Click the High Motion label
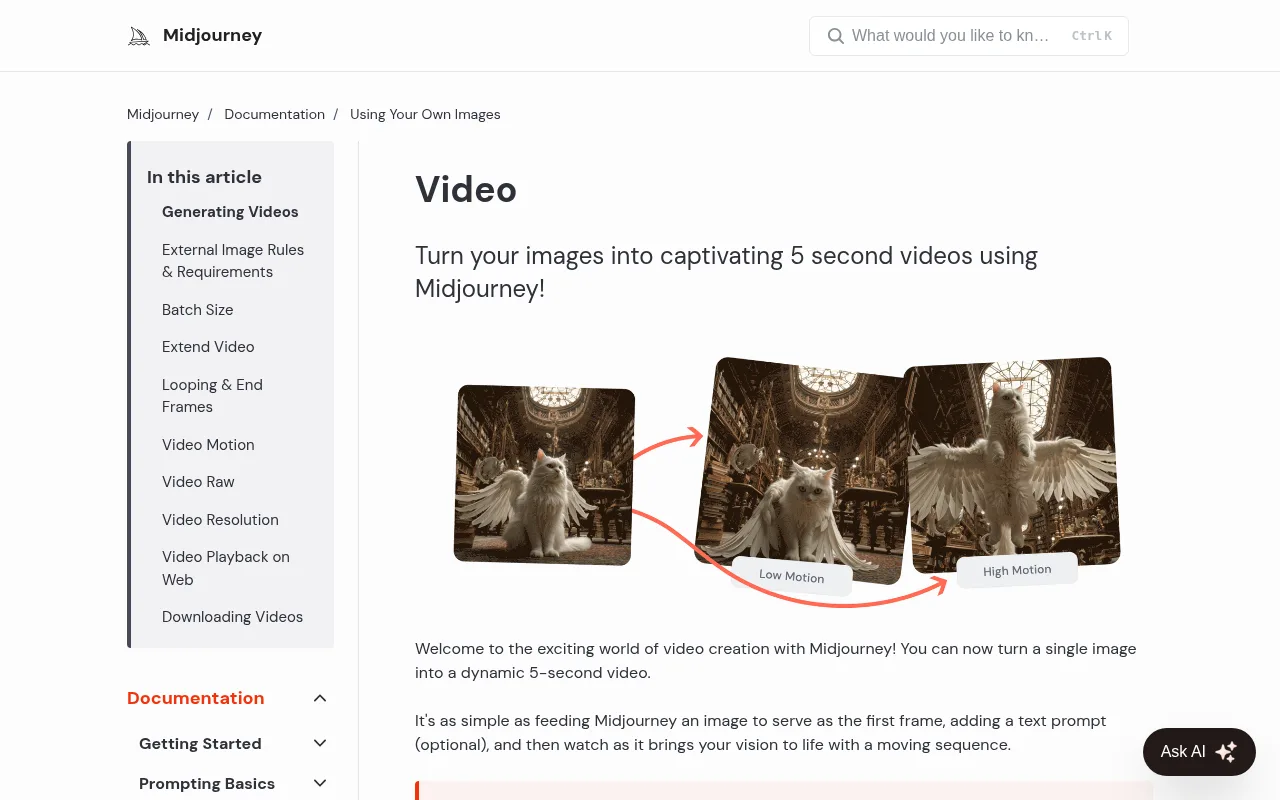This screenshot has width=1280, height=800. point(1017,570)
